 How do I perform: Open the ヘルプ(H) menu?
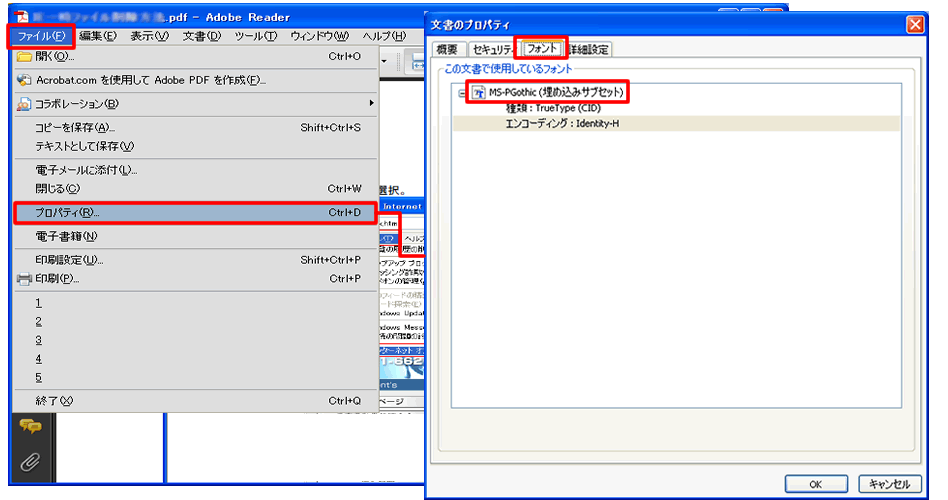tap(385, 36)
